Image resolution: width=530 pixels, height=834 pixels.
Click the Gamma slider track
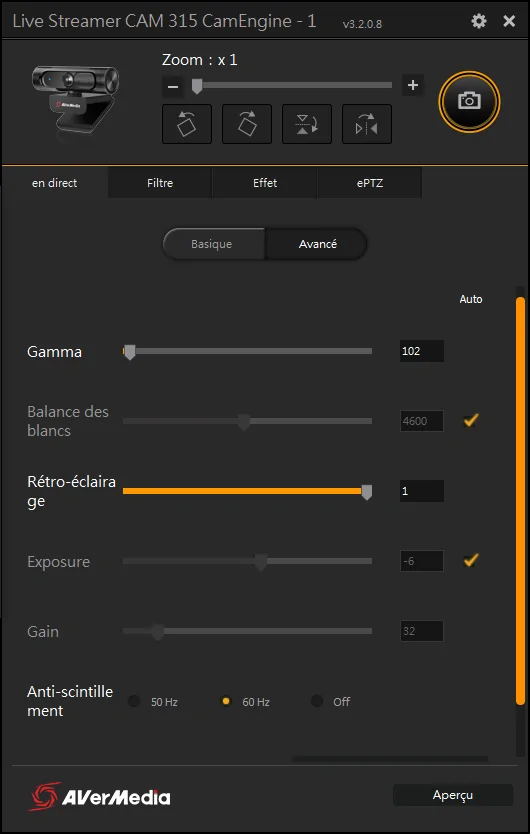[x=247, y=351]
